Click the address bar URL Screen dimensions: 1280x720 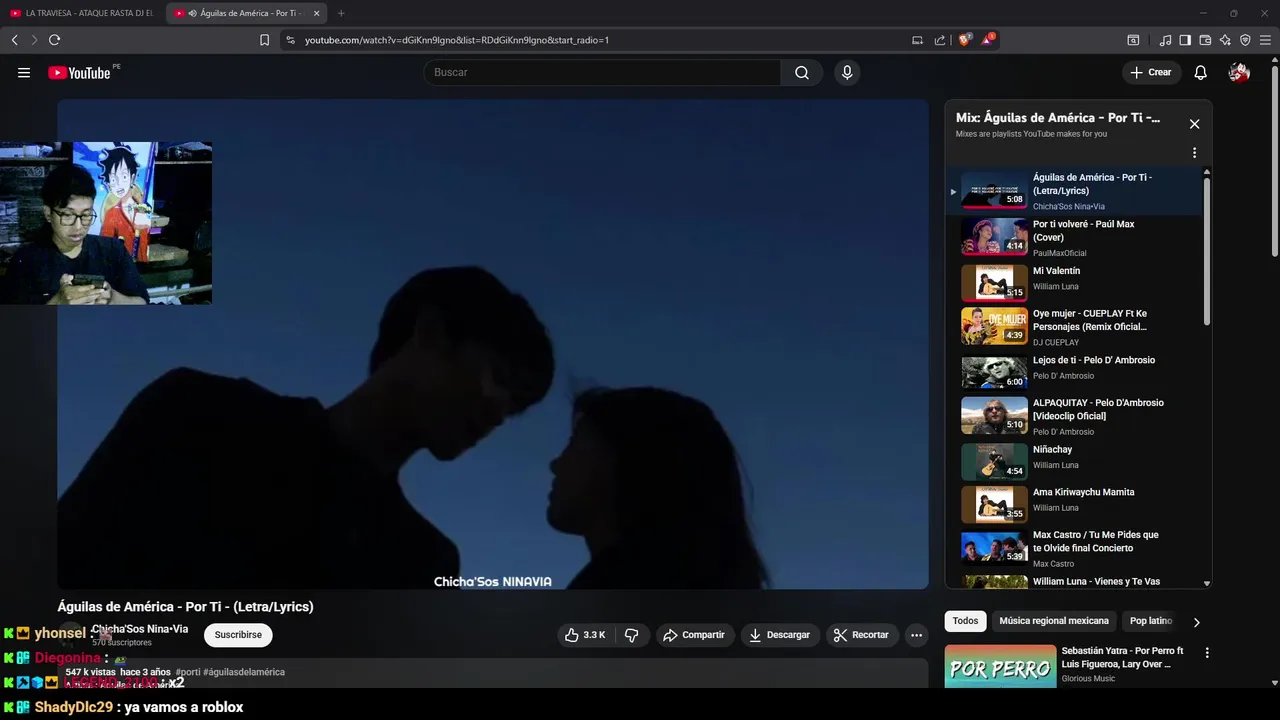point(457,40)
